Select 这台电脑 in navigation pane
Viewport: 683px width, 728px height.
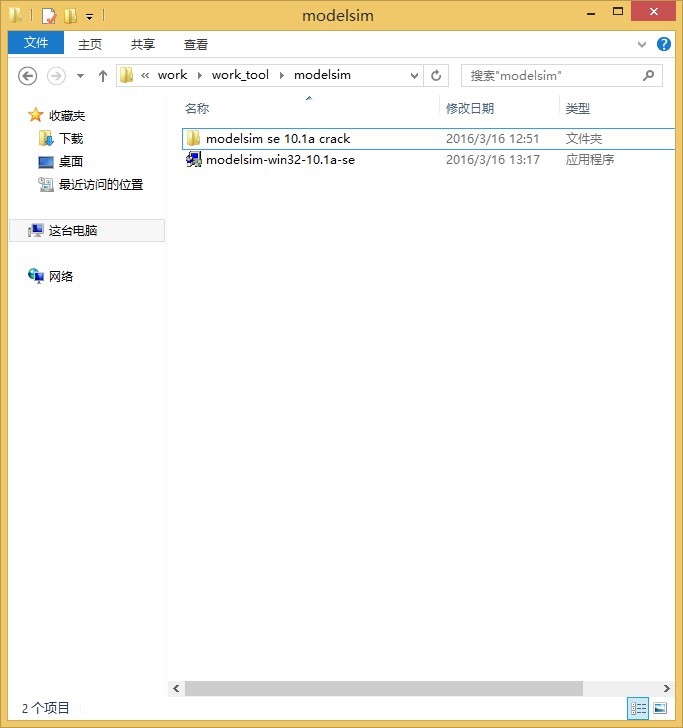click(x=73, y=230)
